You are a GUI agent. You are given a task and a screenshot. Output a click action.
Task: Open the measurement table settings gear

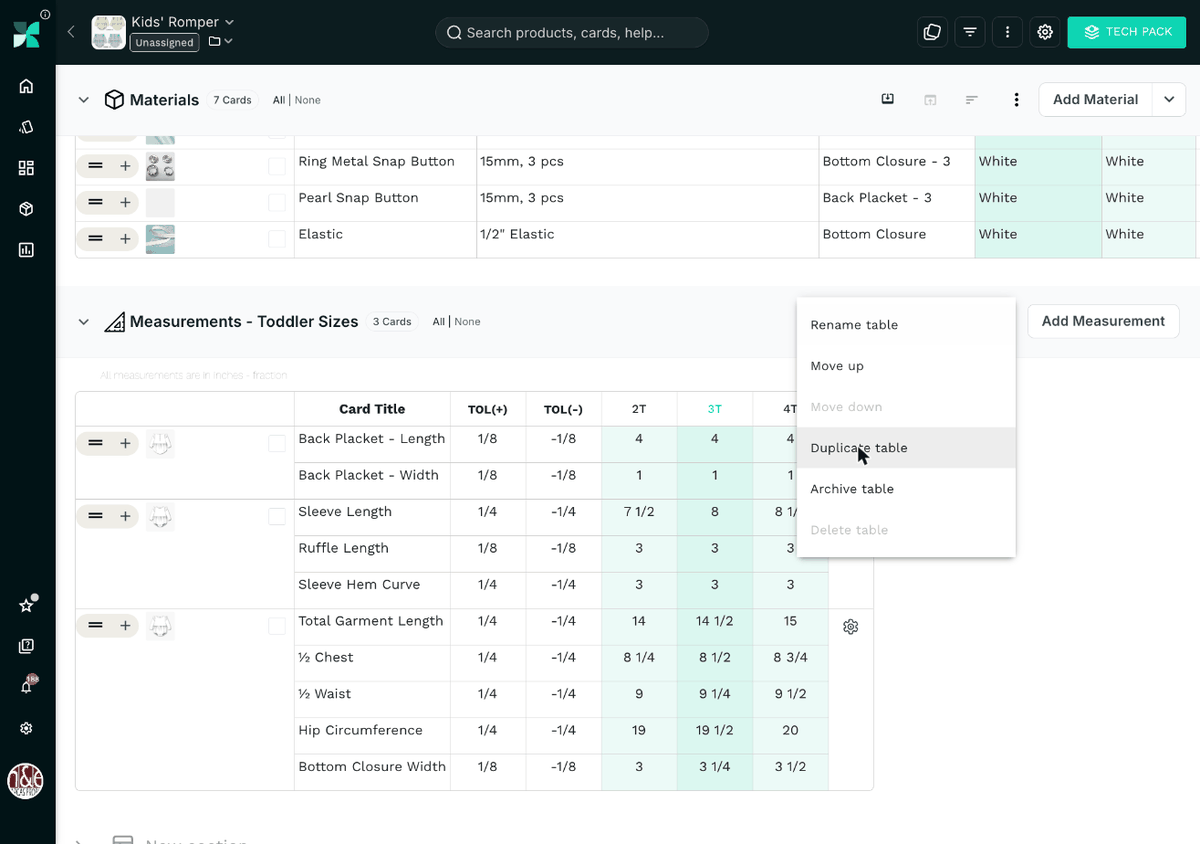[851, 627]
